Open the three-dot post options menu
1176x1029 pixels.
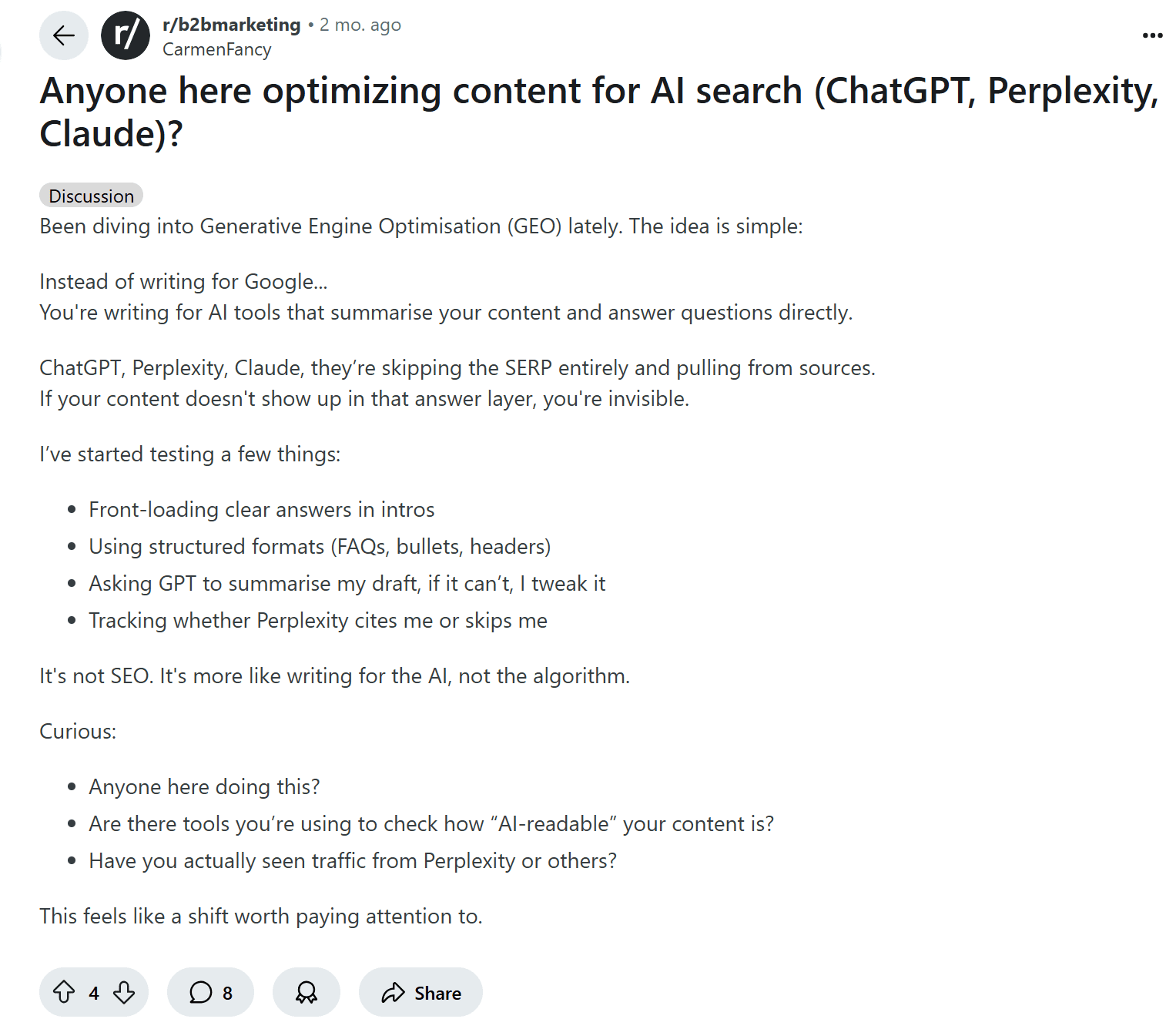pos(1152,35)
